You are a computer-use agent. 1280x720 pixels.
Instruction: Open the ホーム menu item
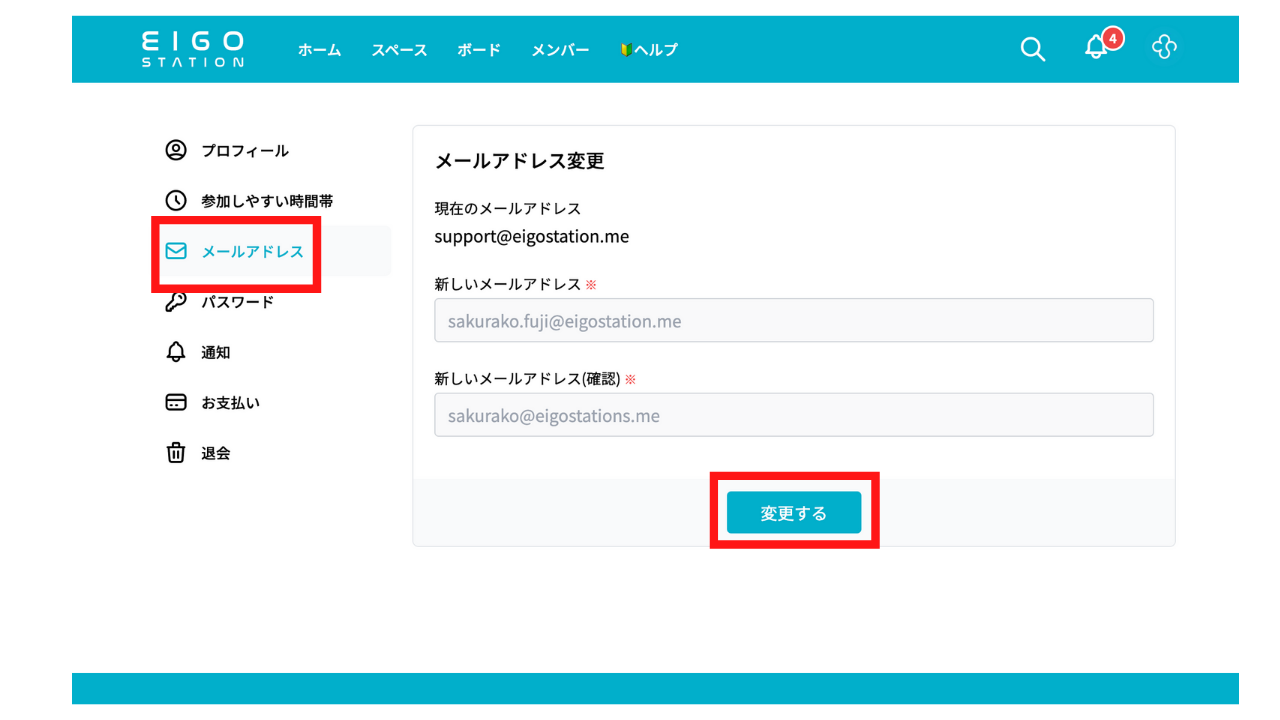(x=319, y=49)
